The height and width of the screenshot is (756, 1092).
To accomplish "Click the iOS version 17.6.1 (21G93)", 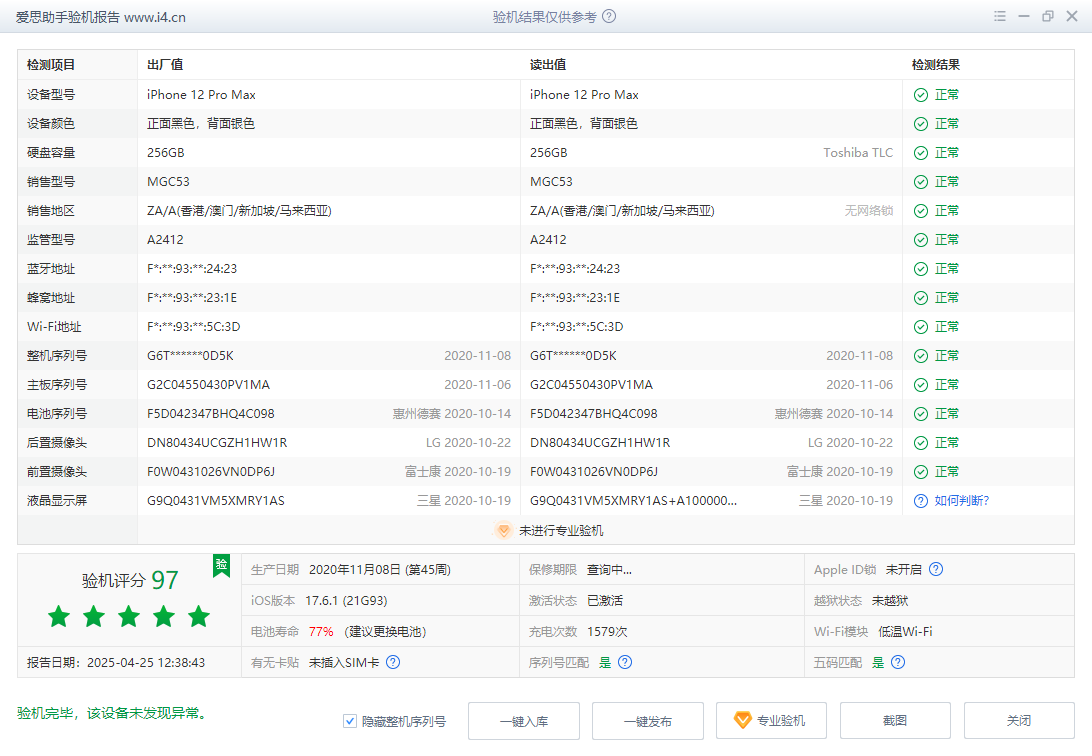I will tap(346, 601).
